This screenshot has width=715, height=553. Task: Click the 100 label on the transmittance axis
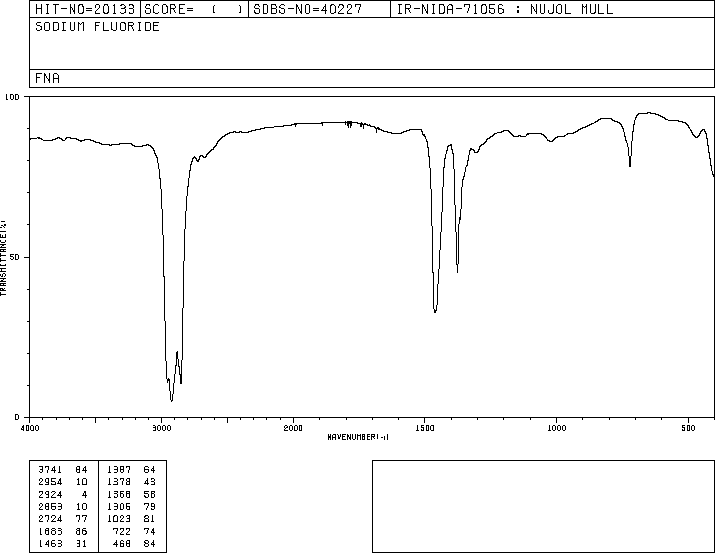(x=12, y=97)
